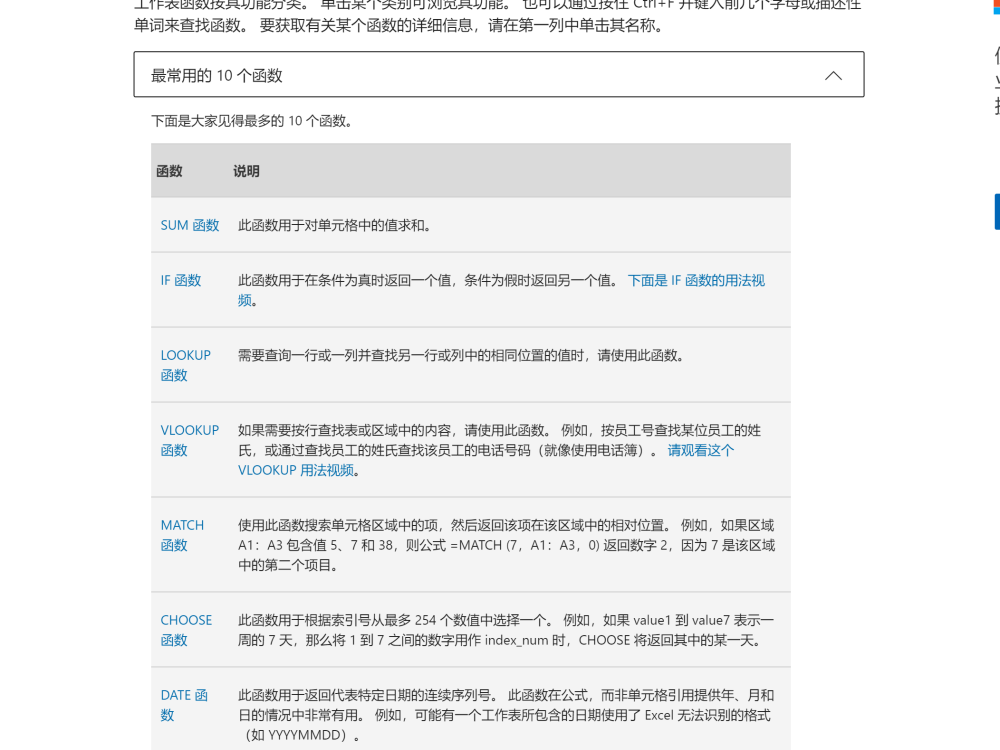Screen dimensions: 1000x750
Task: Open the MATCH 函数 link
Action: tap(182, 535)
